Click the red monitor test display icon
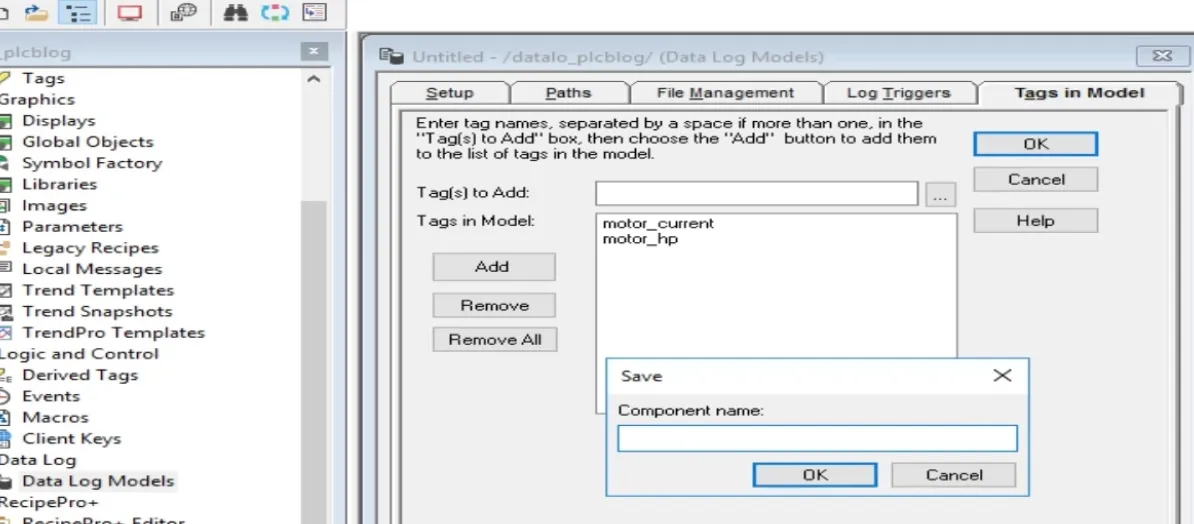This screenshot has width=1194, height=524. [x=129, y=12]
